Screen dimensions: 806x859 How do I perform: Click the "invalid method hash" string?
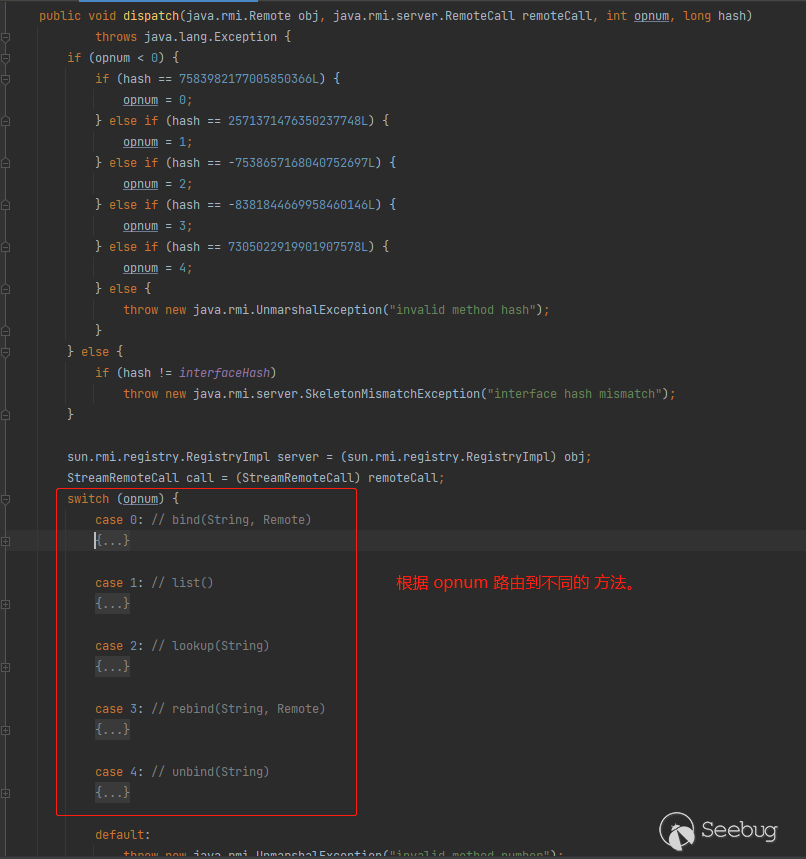(x=462, y=310)
